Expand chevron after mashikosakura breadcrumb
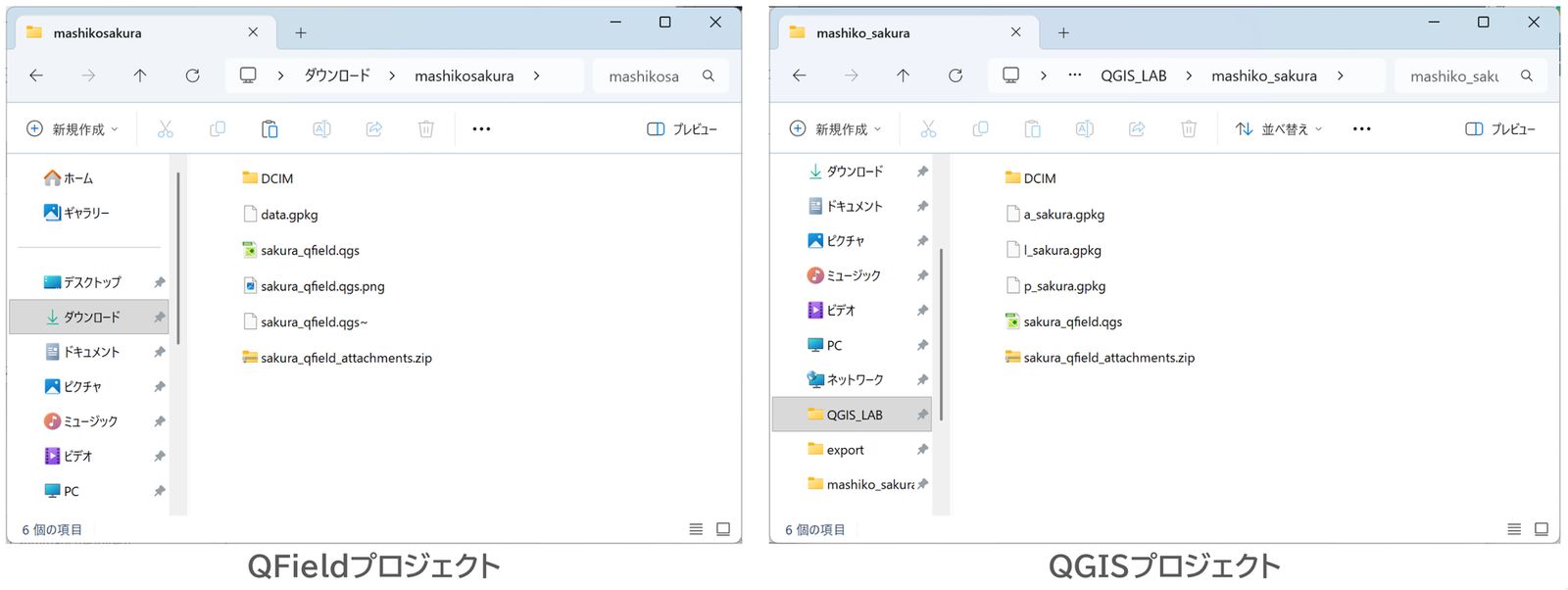Image resolution: width=1568 pixels, height=590 pixels. tap(536, 75)
